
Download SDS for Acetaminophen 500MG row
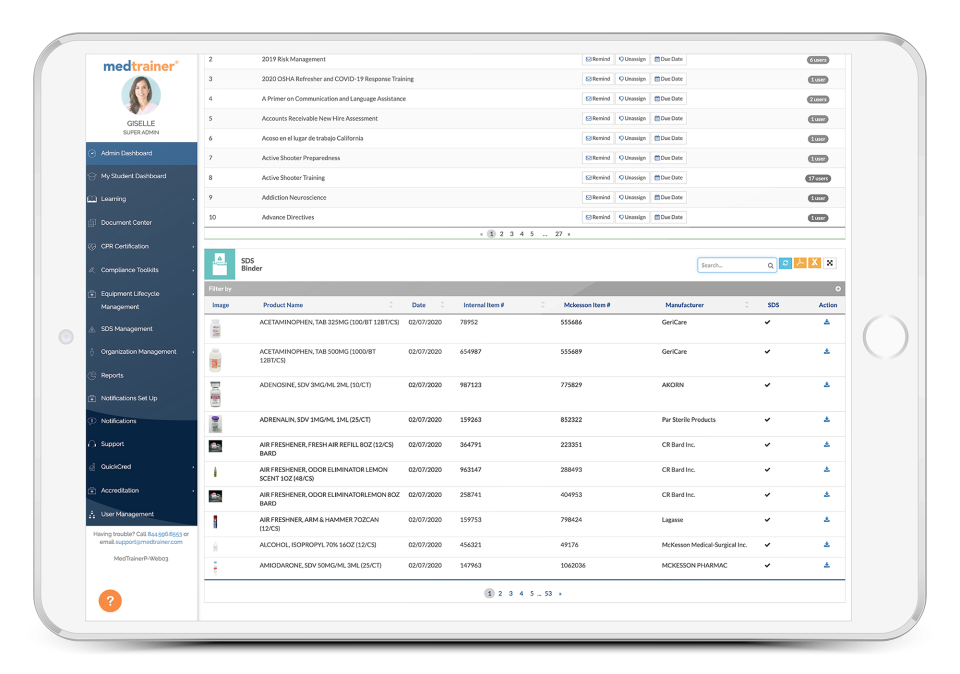pos(827,351)
